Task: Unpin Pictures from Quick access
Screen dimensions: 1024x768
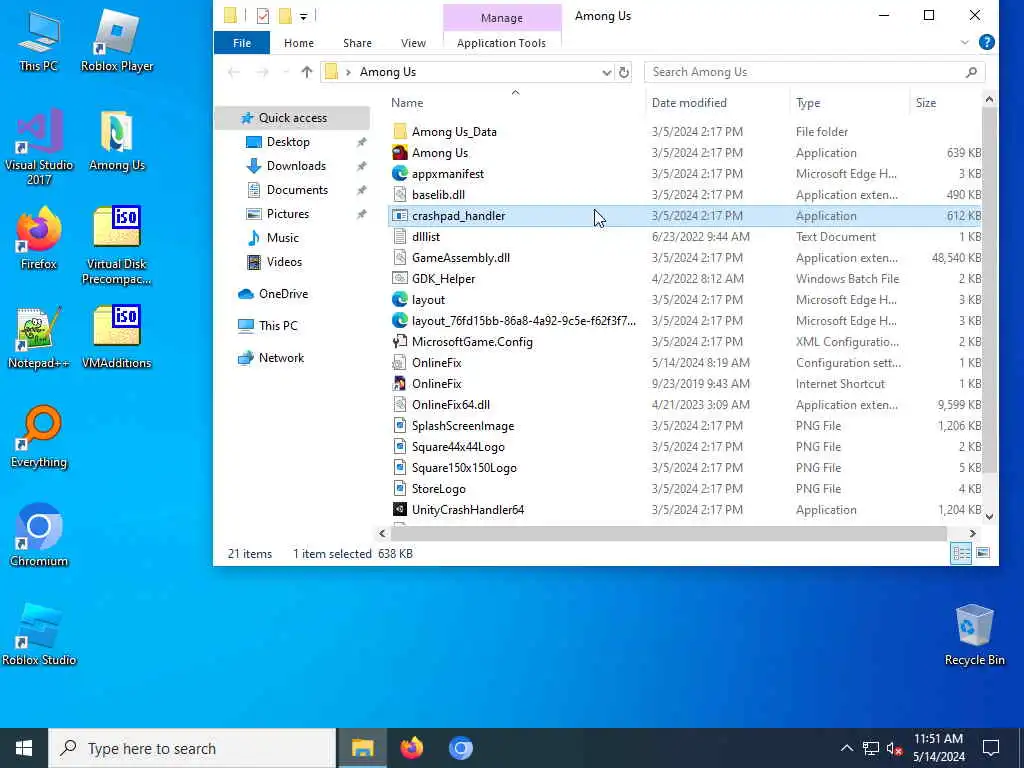Action: [362, 214]
